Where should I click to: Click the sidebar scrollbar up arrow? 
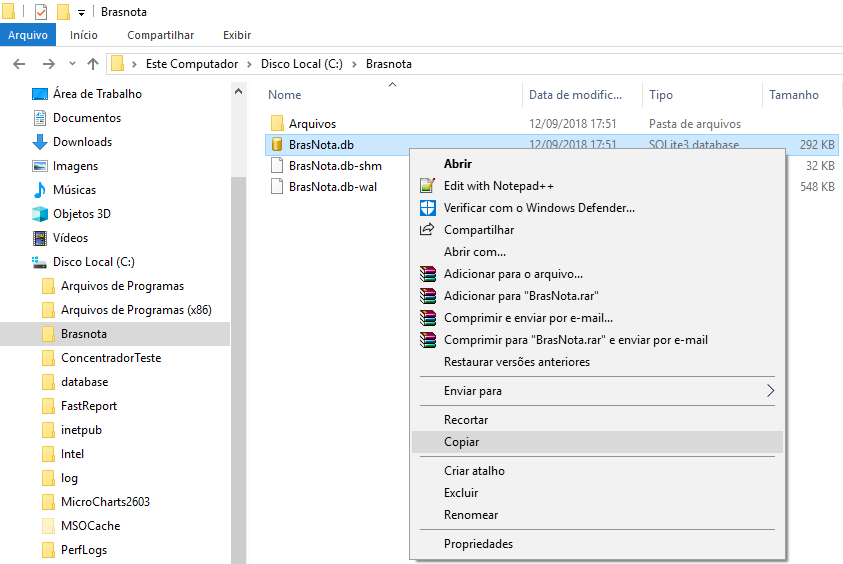click(x=239, y=91)
